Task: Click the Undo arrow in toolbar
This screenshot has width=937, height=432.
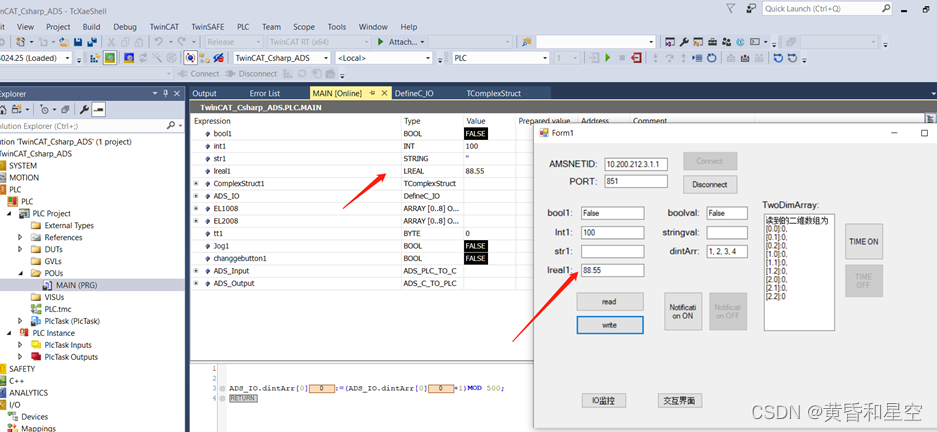Action: (158, 42)
